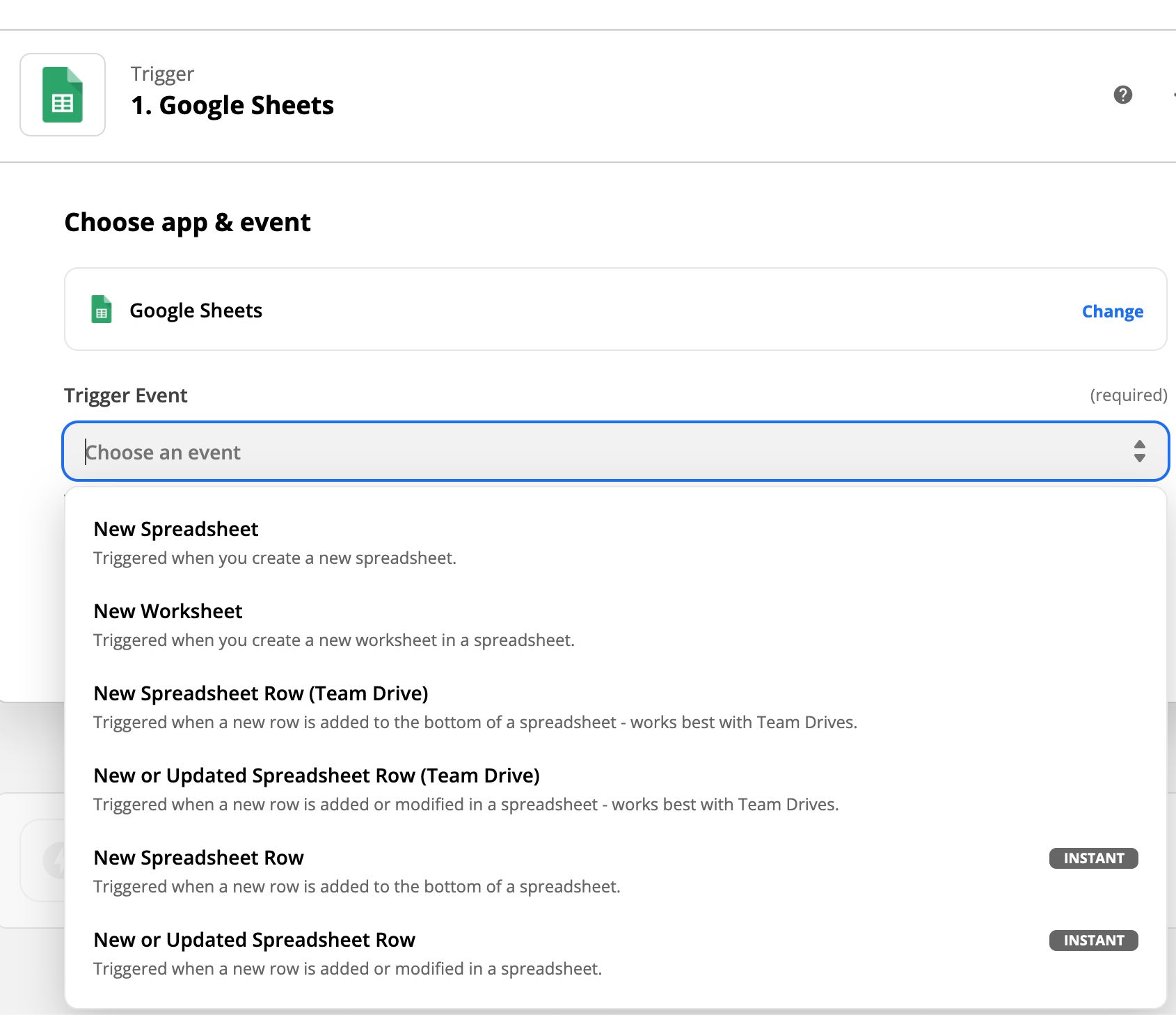This screenshot has width=1176, height=1015.
Task: Click the 'Trigger' header label
Action: coord(162,74)
